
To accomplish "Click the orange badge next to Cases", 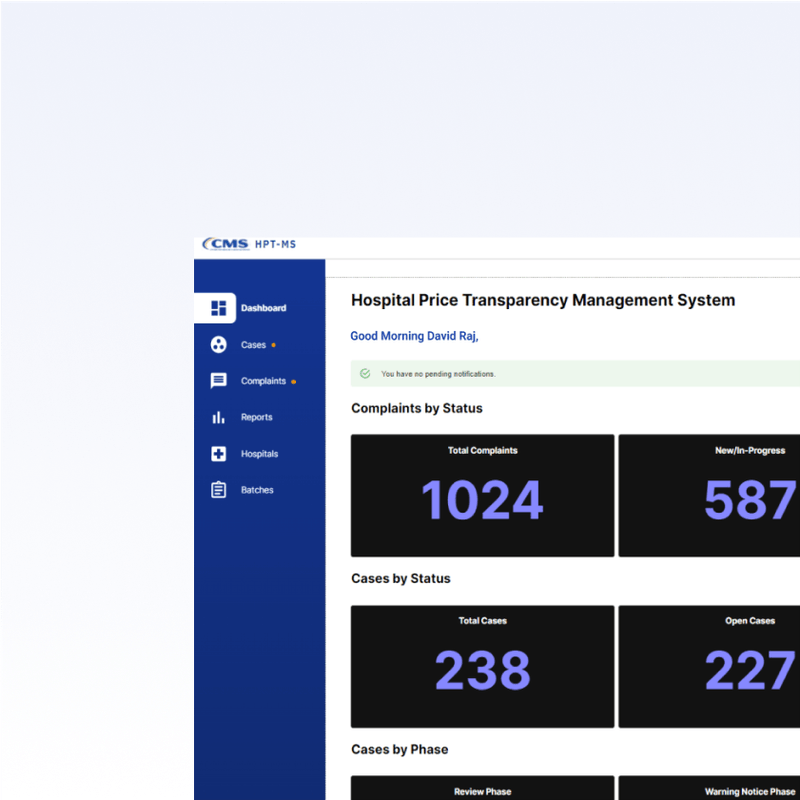I will (x=274, y=344).
